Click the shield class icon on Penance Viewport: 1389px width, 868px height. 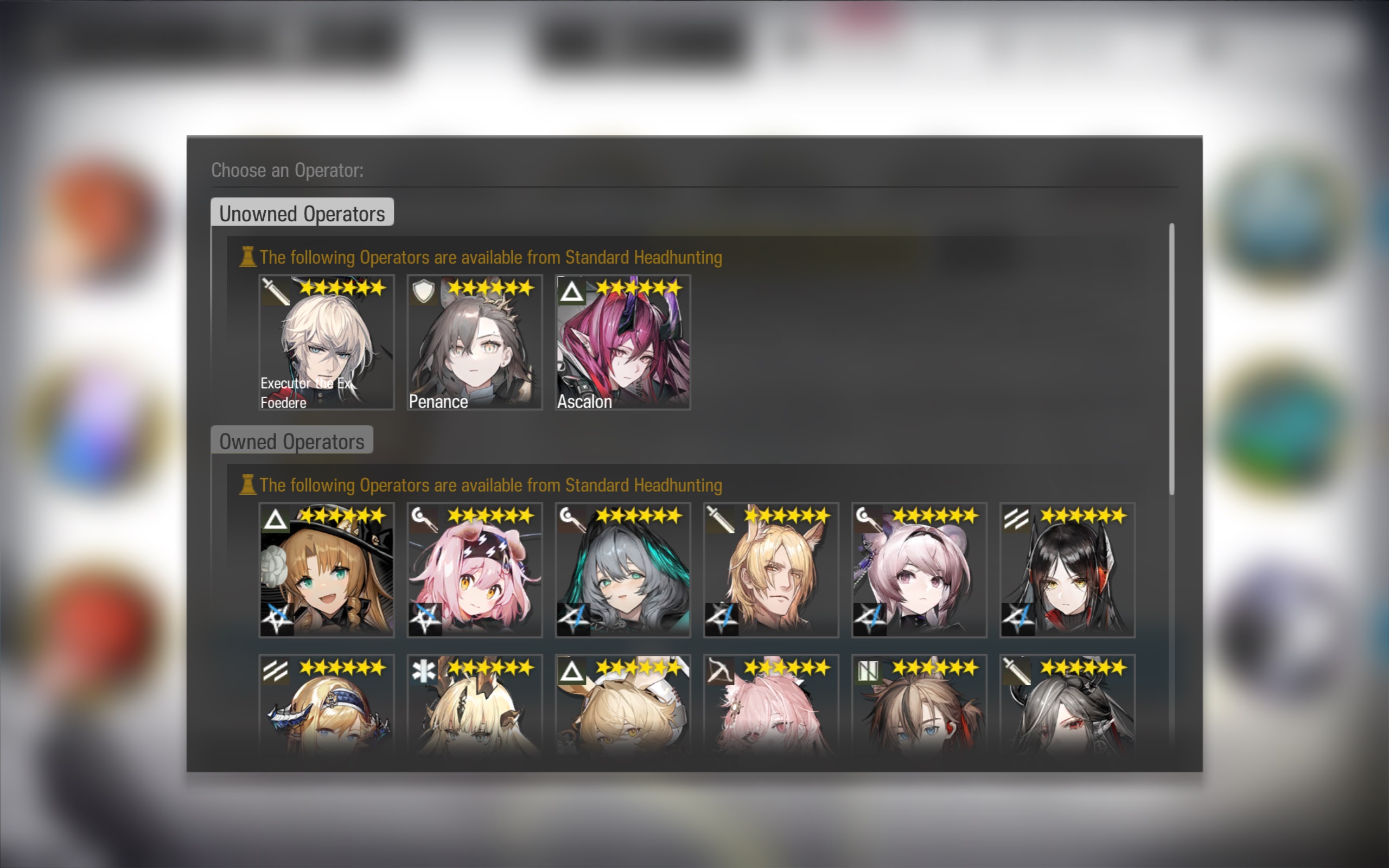pyautogui.click(x=423, y=291)
